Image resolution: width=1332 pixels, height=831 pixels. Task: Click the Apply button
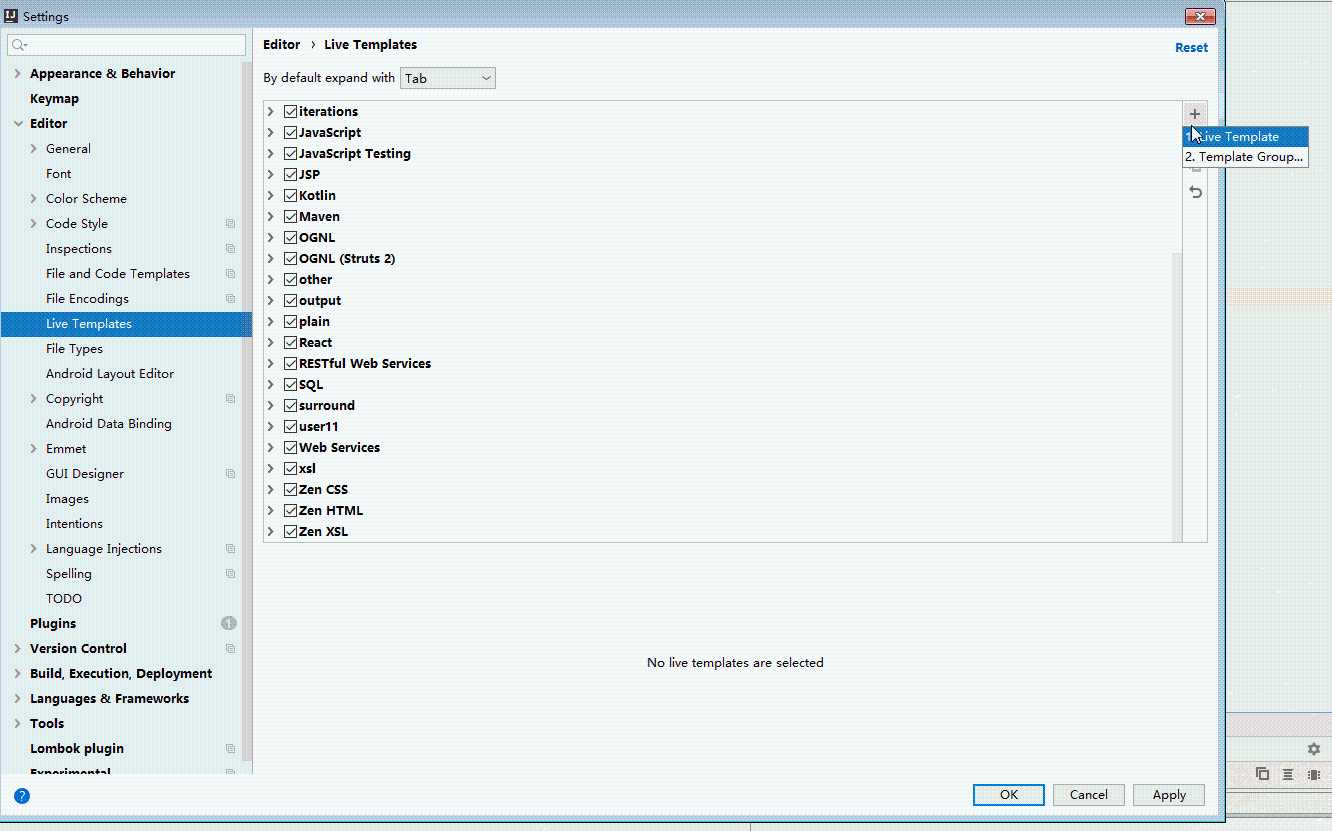tap(1169, 795)
